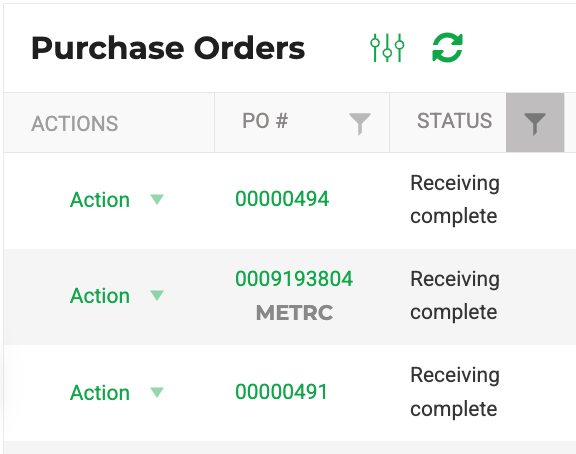
Task: Open the column settings sliders icon
Action: coord(387,48)
